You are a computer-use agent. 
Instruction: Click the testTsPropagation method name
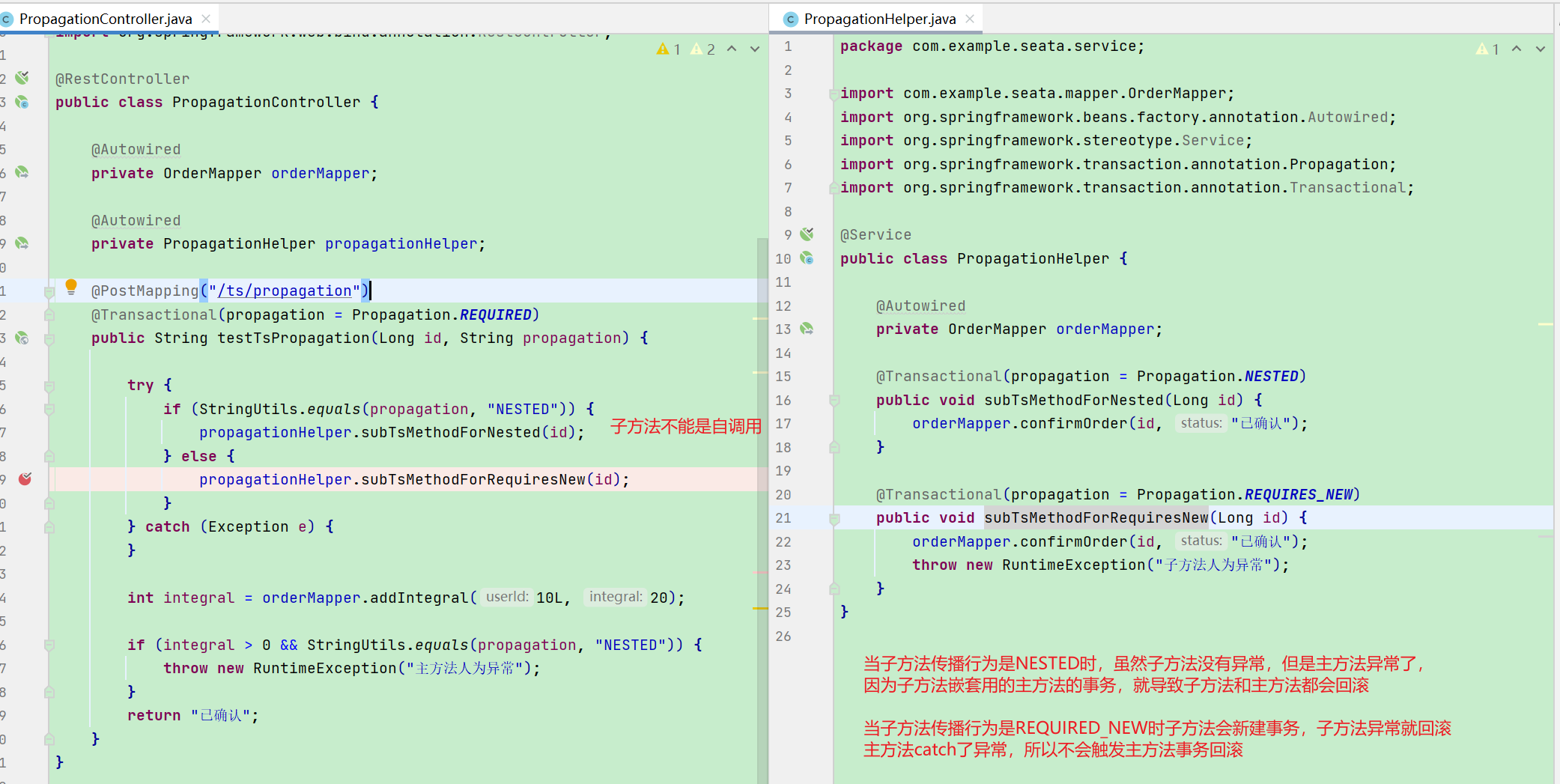coord(294,338)
